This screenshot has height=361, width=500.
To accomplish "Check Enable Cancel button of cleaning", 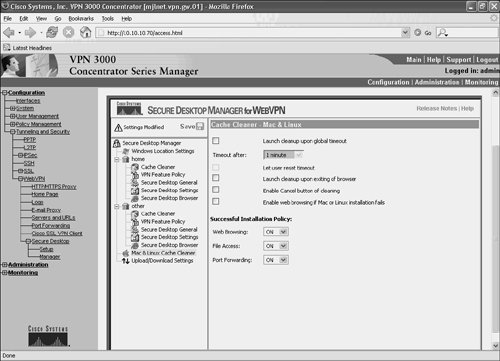I will pyautogui.click(x=216, y=190).
